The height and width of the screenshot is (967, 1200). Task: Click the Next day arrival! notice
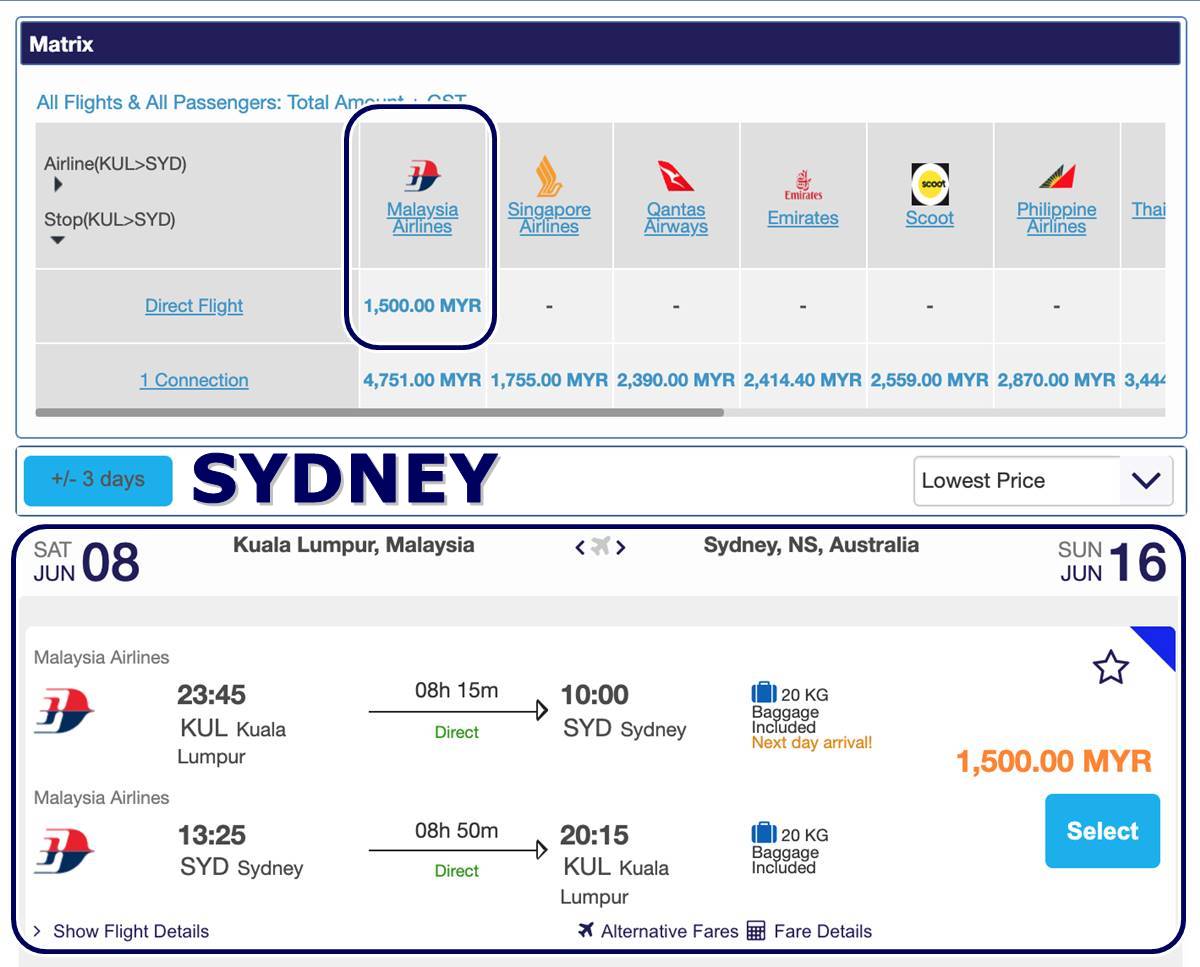pos(812,743)
